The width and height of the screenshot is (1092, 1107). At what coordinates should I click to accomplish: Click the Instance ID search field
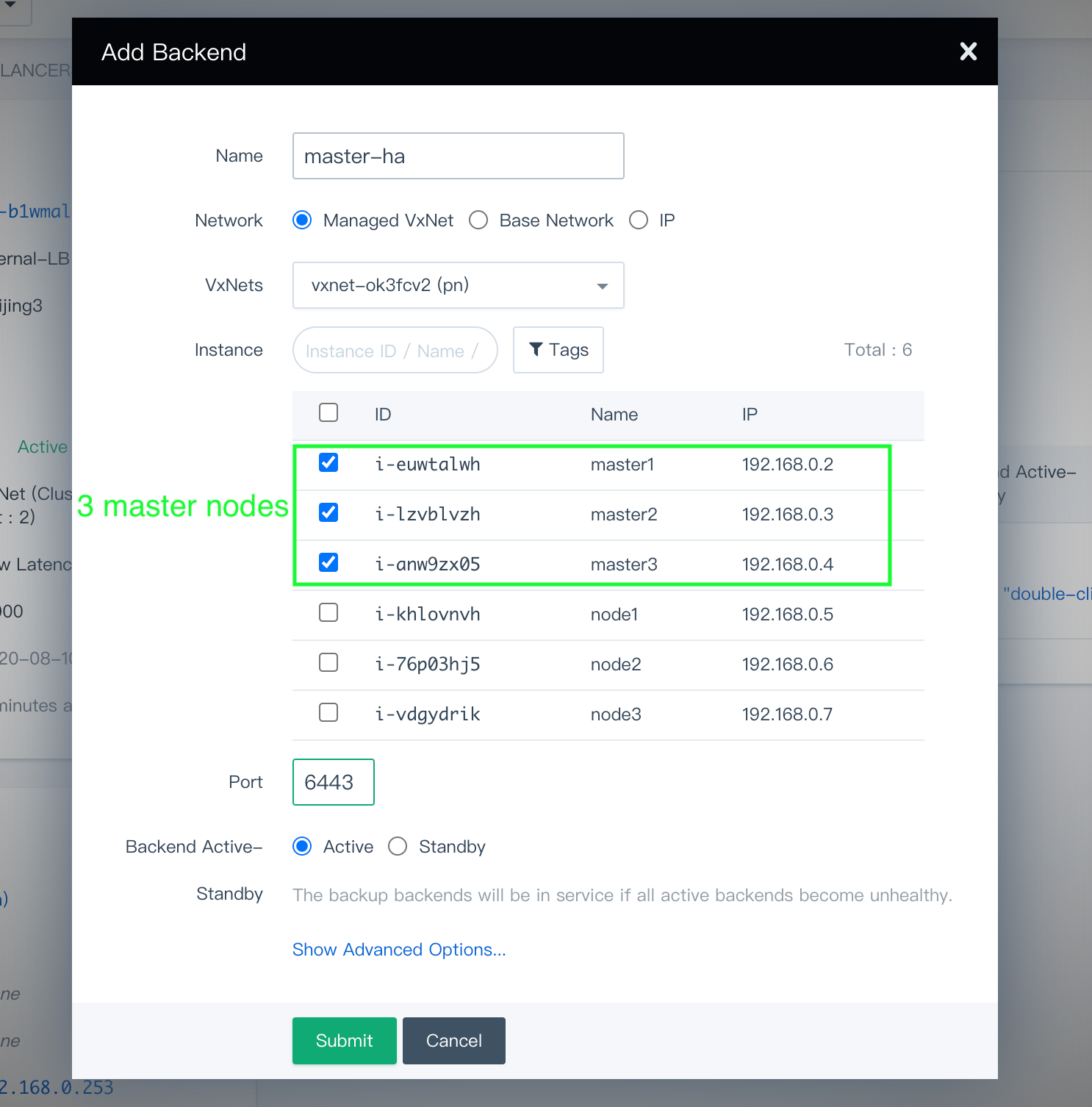click(395, 351)
